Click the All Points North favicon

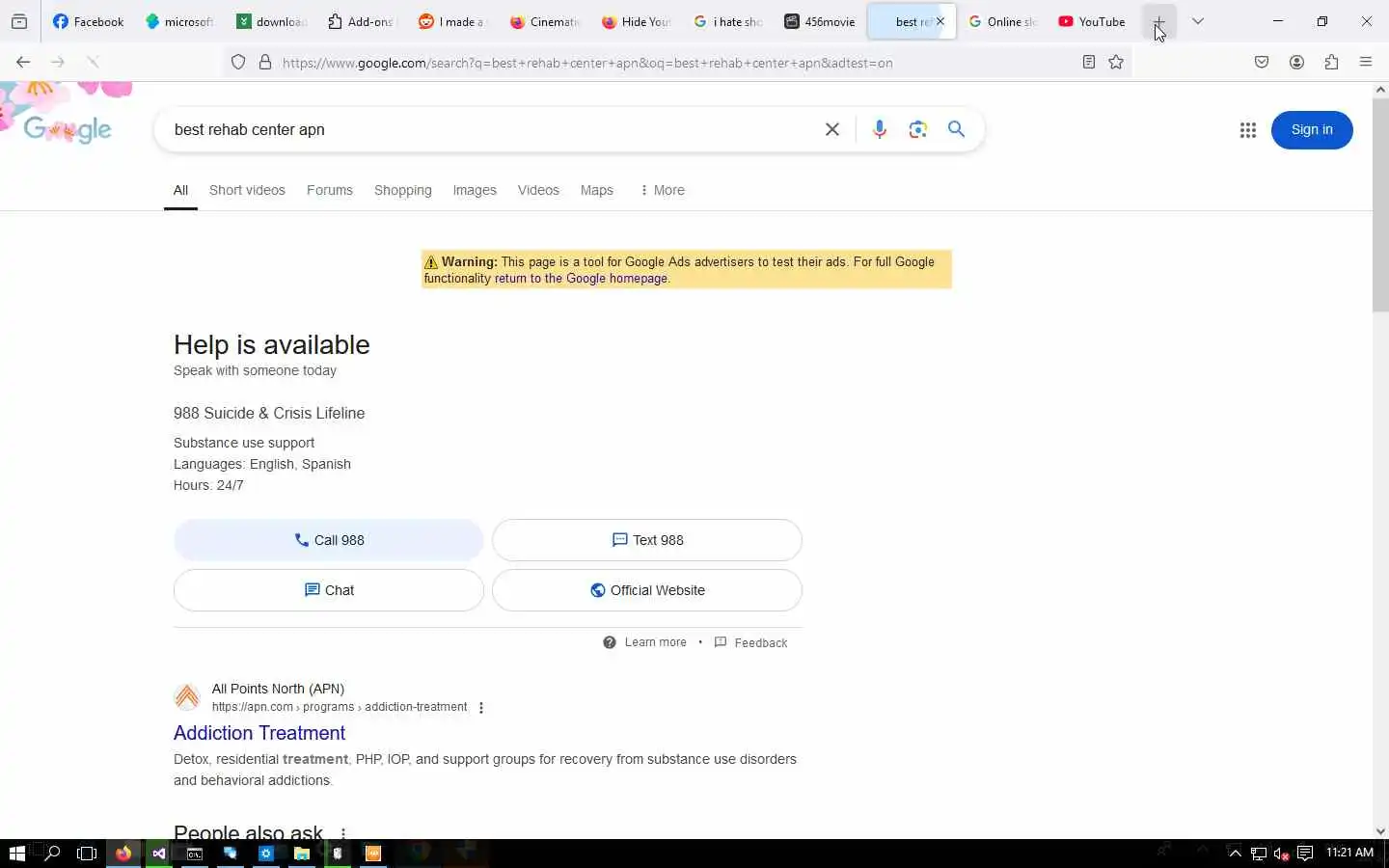pos(187,696)
